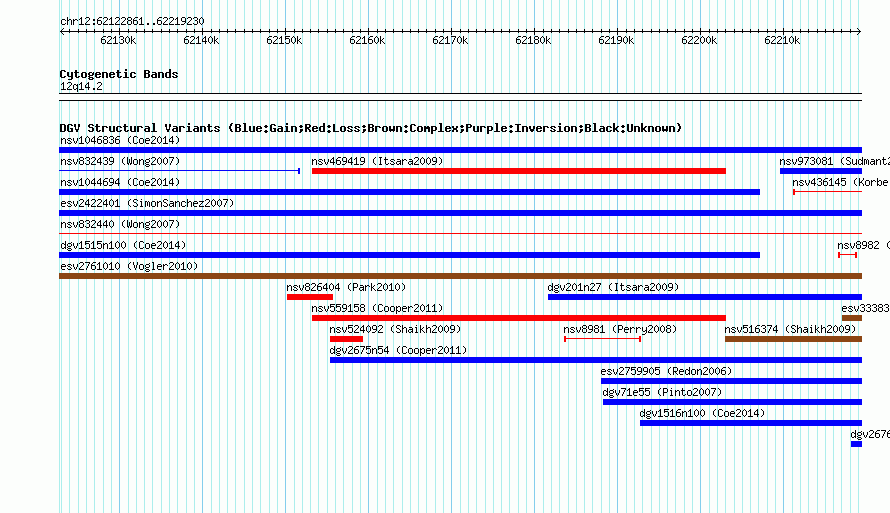Click the 62170k ruler tick label
This screenshot has width=890, height=513.
[450, 40]
